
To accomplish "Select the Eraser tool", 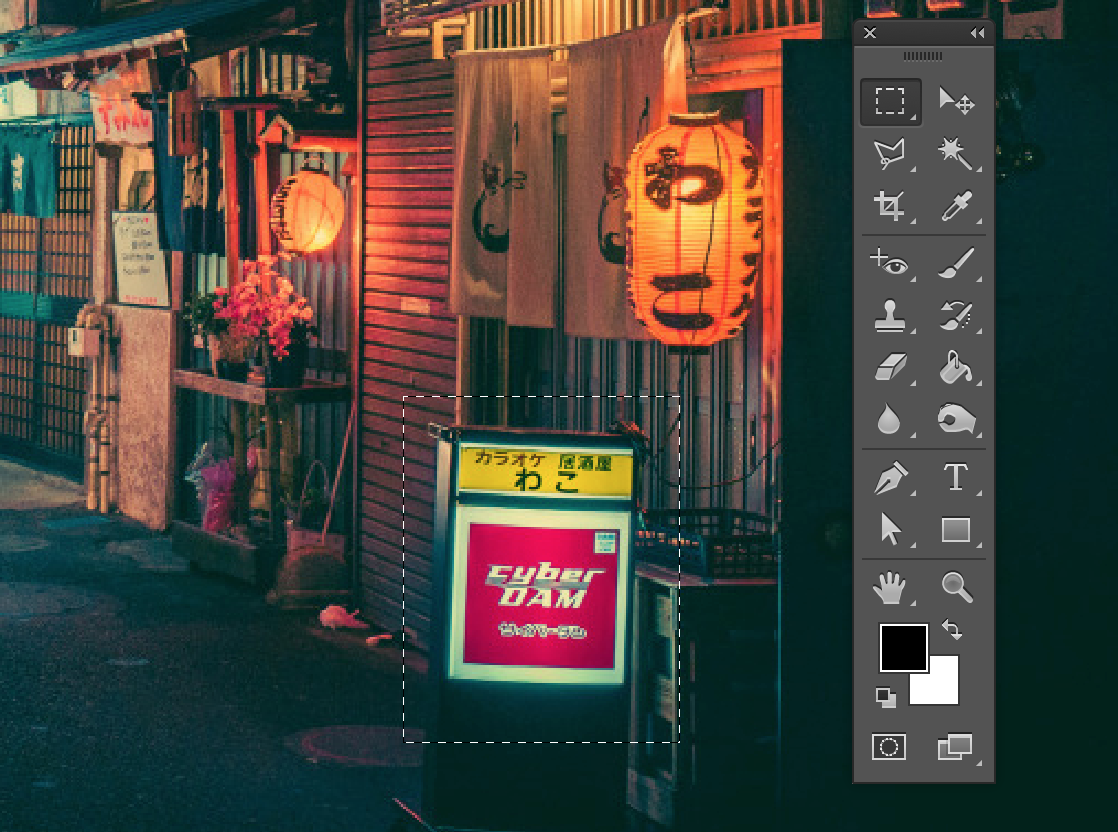I will 889,369.
